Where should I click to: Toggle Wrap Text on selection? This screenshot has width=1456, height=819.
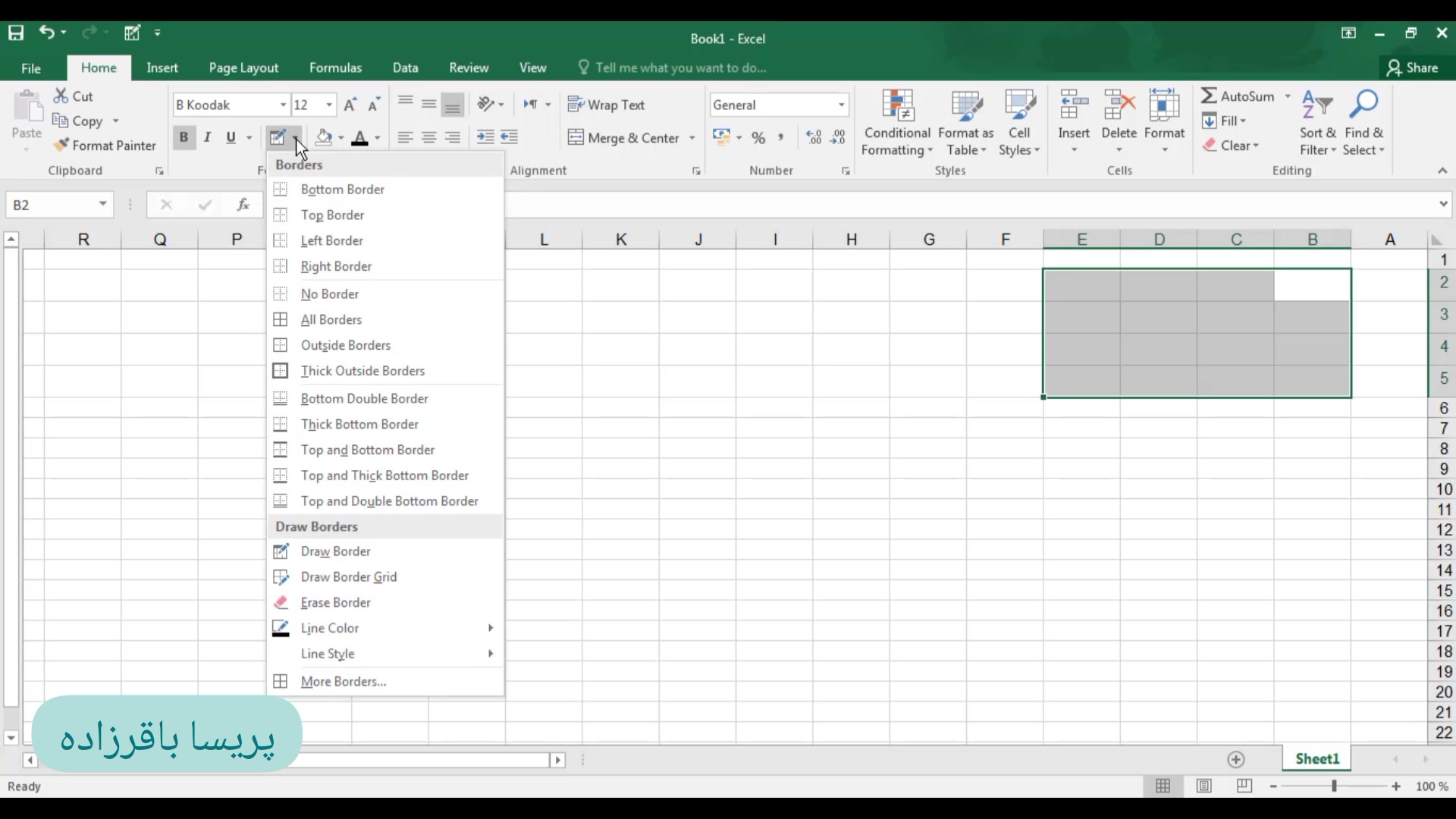click(607, 105)
